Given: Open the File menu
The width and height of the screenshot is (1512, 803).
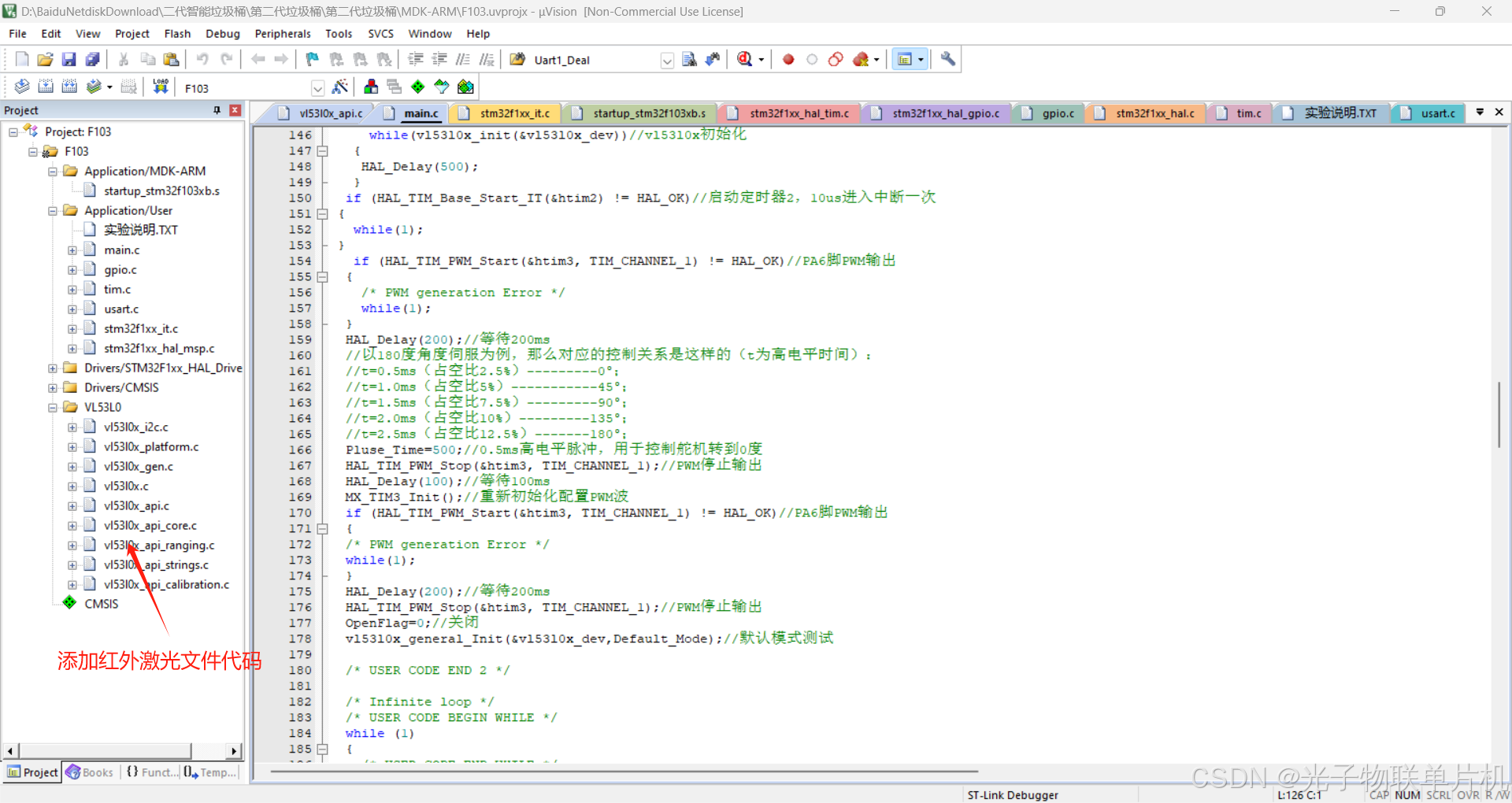Looking at the screenshot, I should 17,34.
